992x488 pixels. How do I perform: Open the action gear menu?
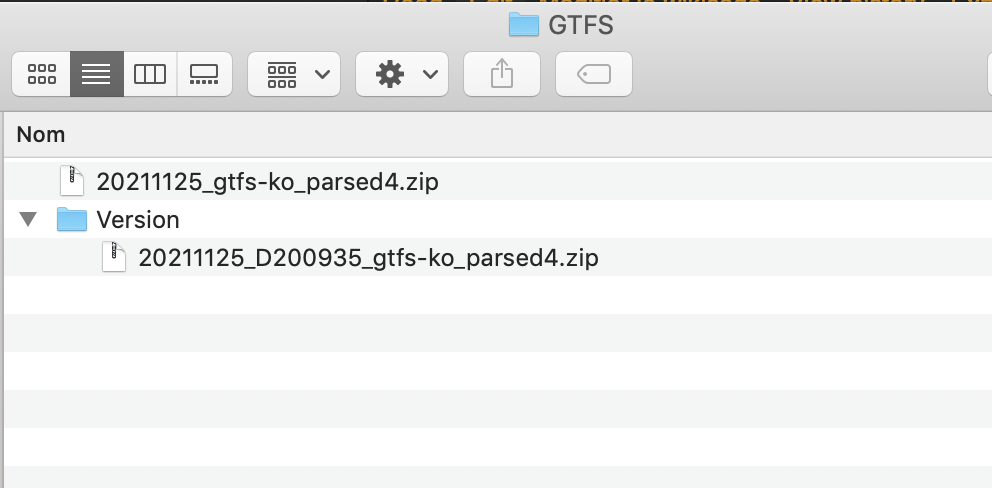[401, 74]
